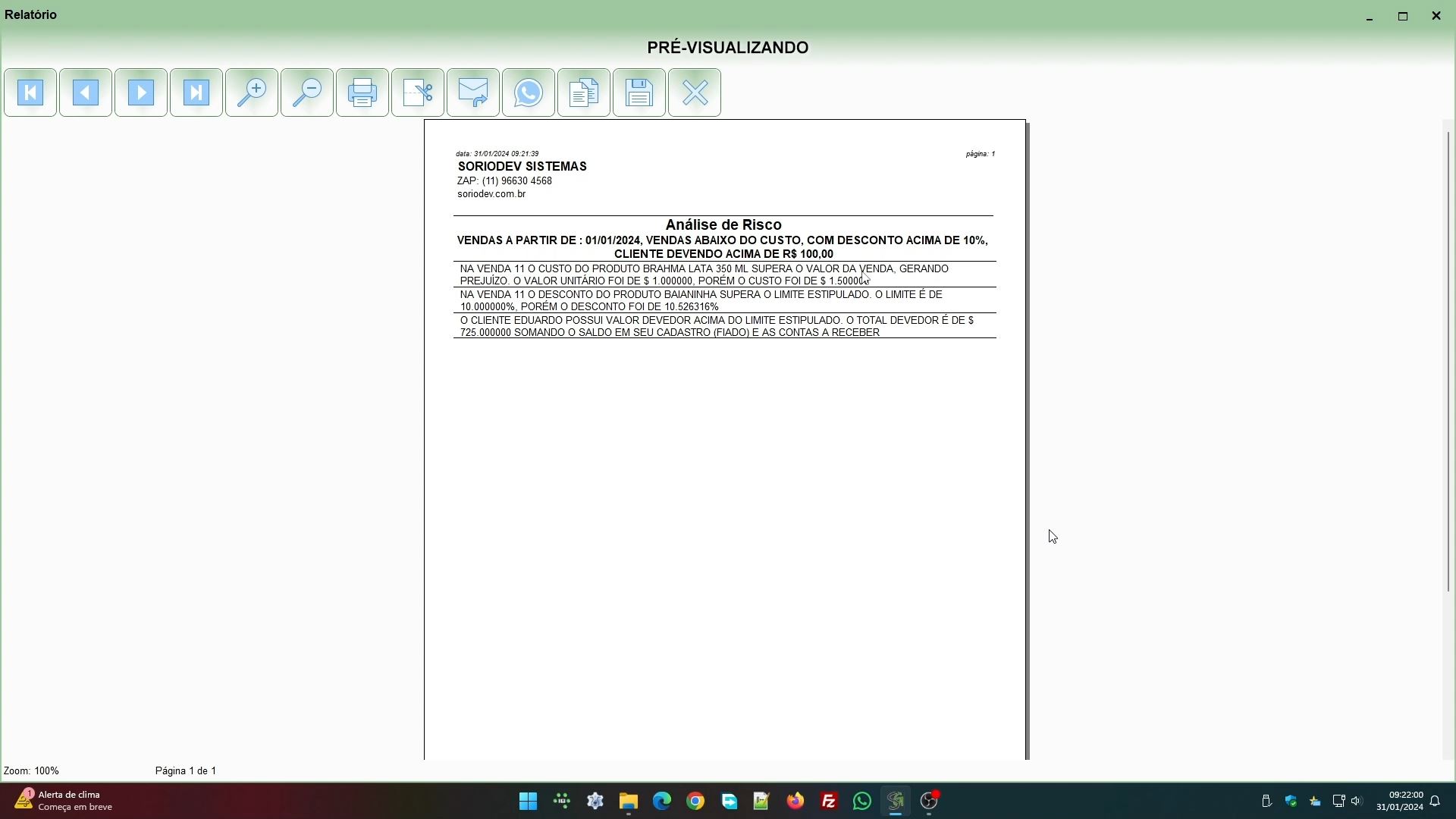Go to the first page of report
This screenshot has height=819, width=1456.
(x=30, y=93)
